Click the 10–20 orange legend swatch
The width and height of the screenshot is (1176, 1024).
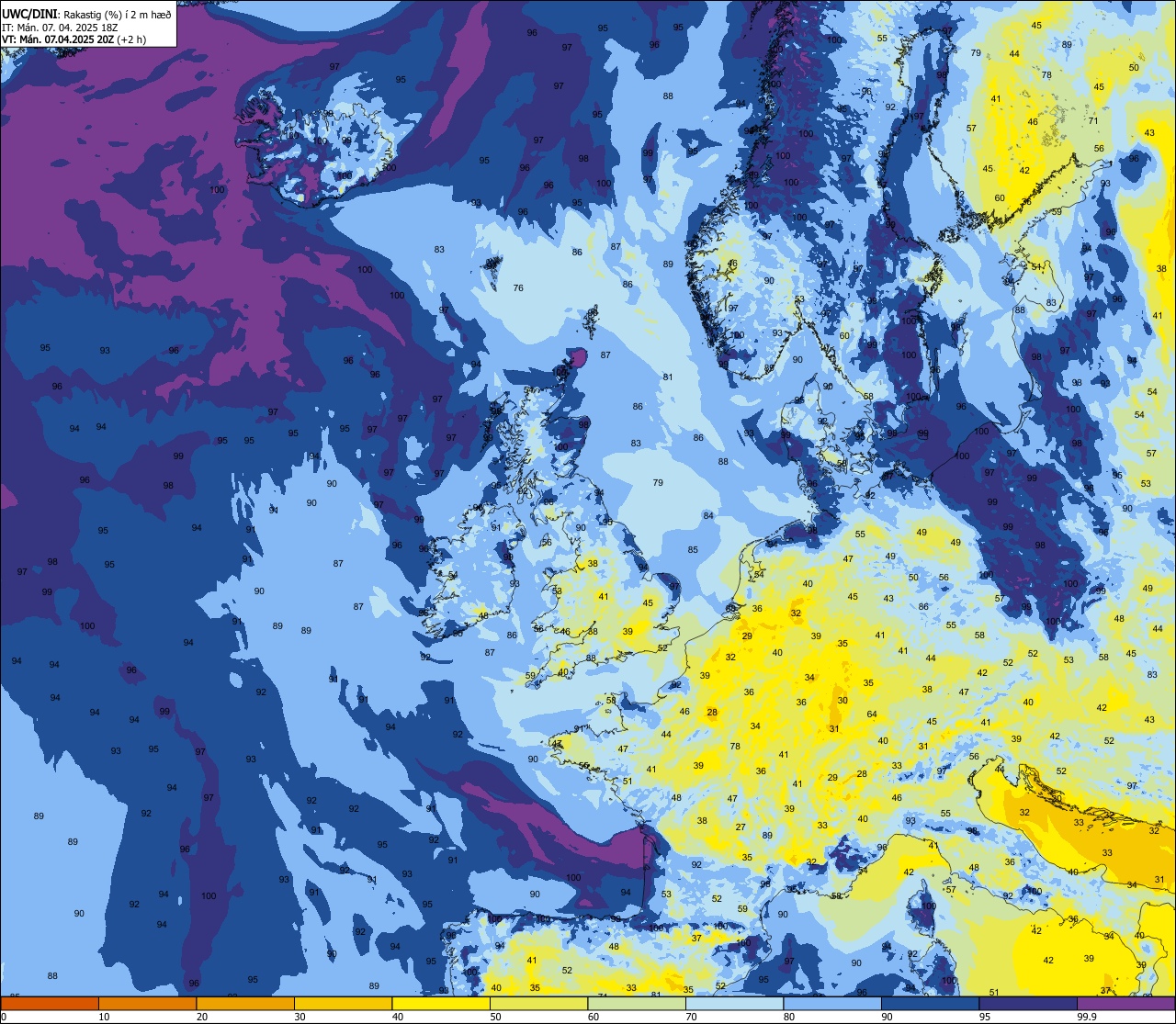pyautogui.click(x=147, y=1003)
